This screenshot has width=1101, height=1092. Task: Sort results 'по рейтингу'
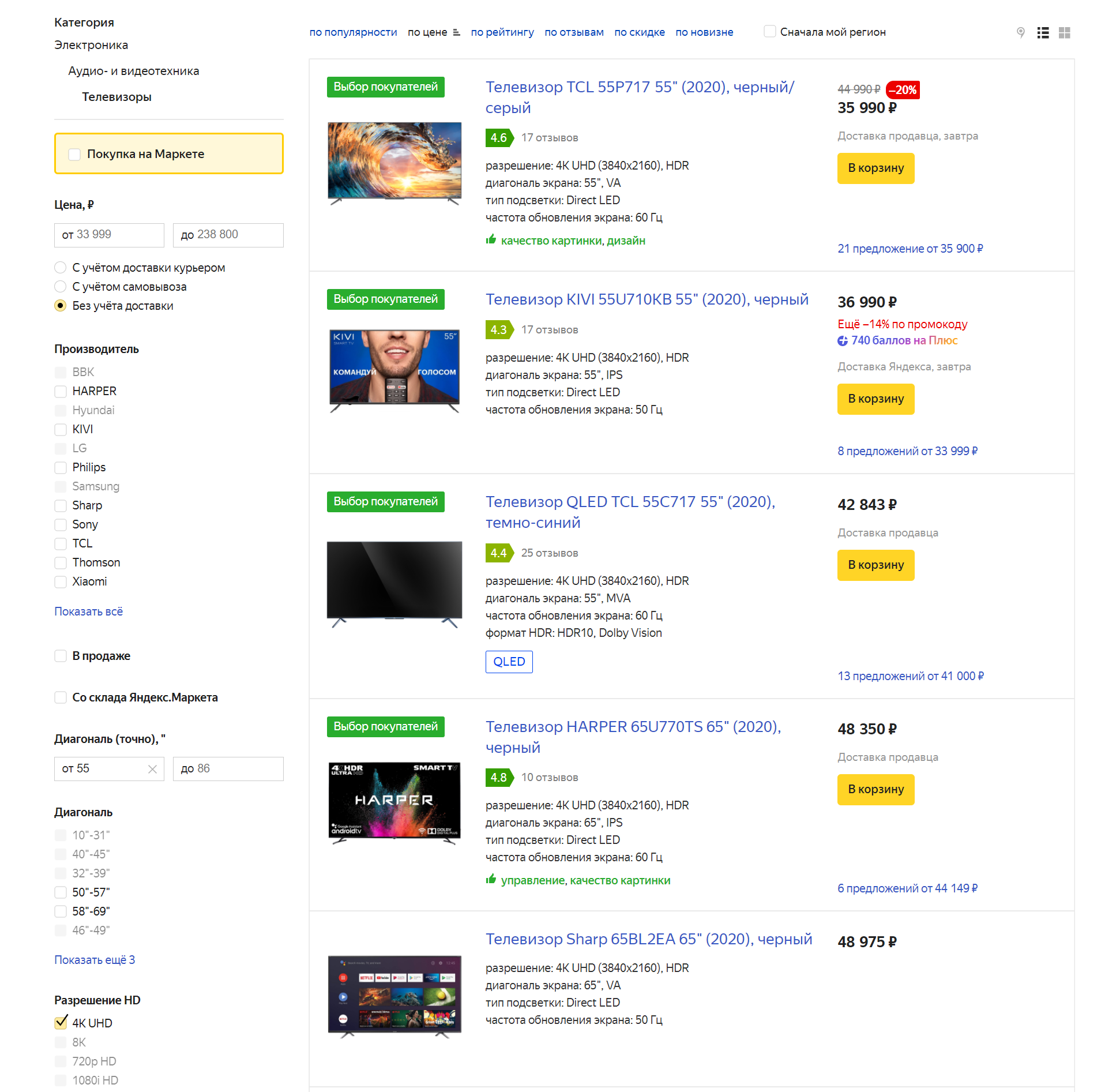tap(502, 32)
